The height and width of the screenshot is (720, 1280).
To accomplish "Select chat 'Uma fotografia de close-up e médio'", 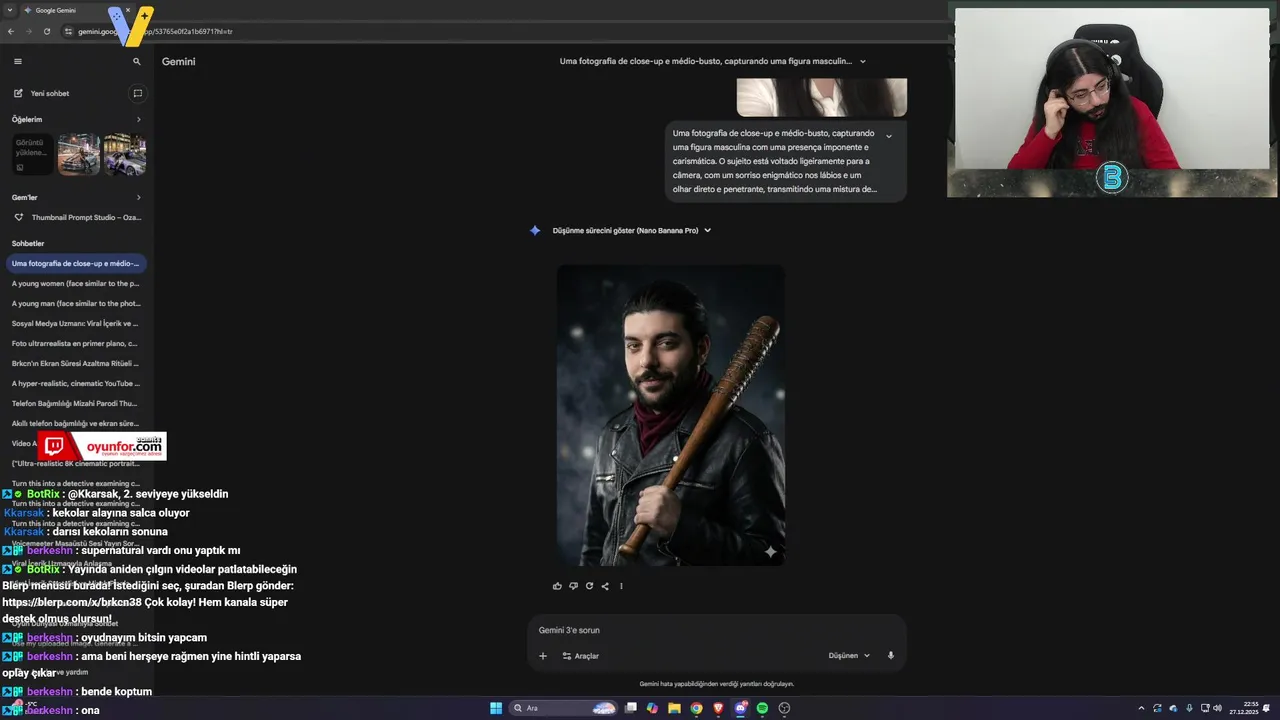I will pyautogui.click(x=77, y=263).
